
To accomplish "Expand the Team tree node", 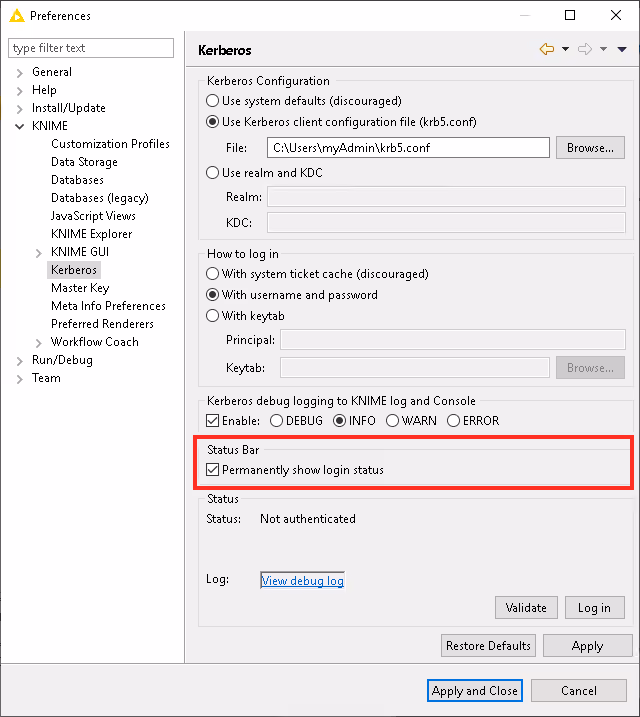I will point(20,379).
